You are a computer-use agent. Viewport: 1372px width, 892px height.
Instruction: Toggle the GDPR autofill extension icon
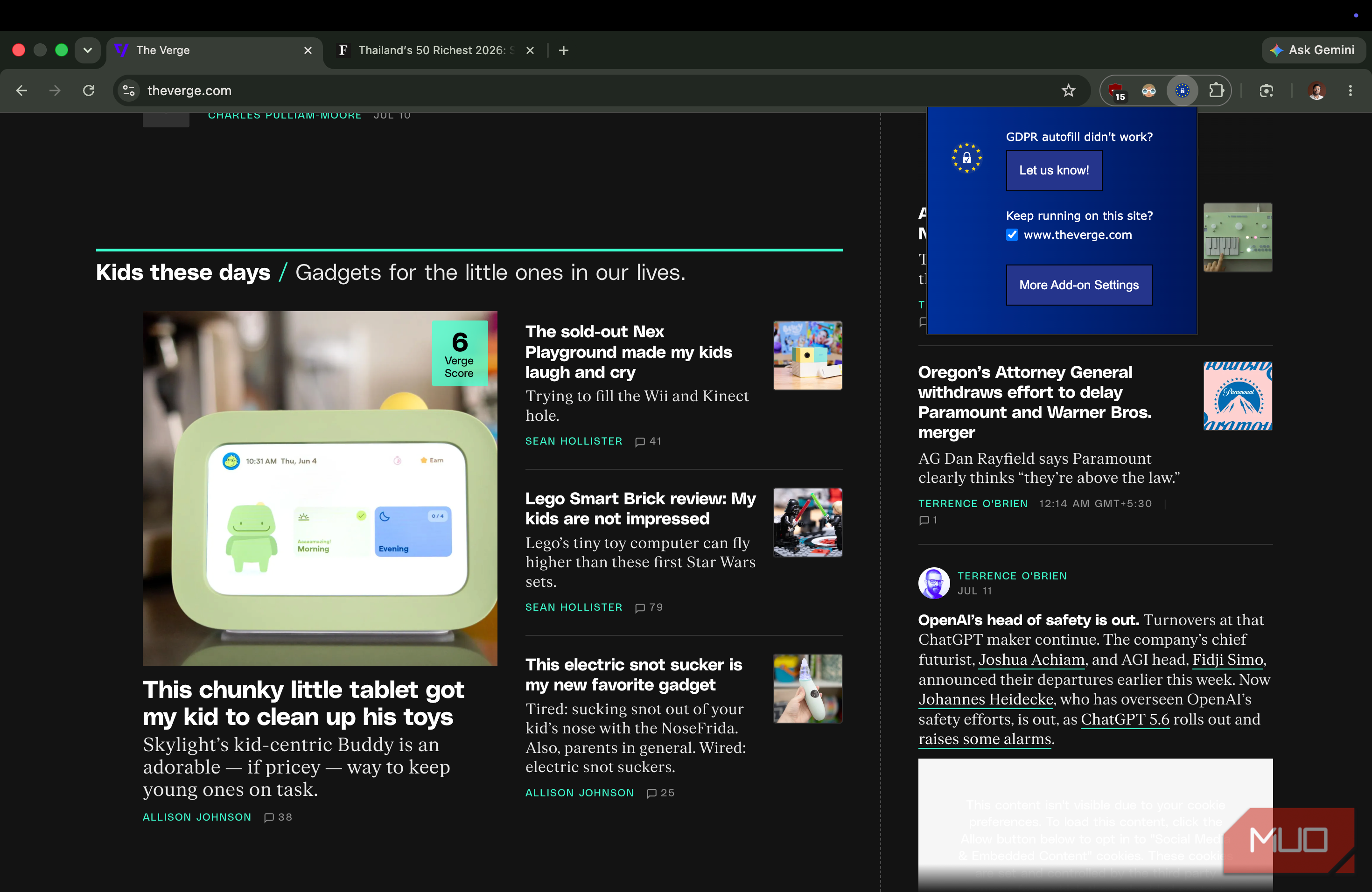click(1183, 91)
